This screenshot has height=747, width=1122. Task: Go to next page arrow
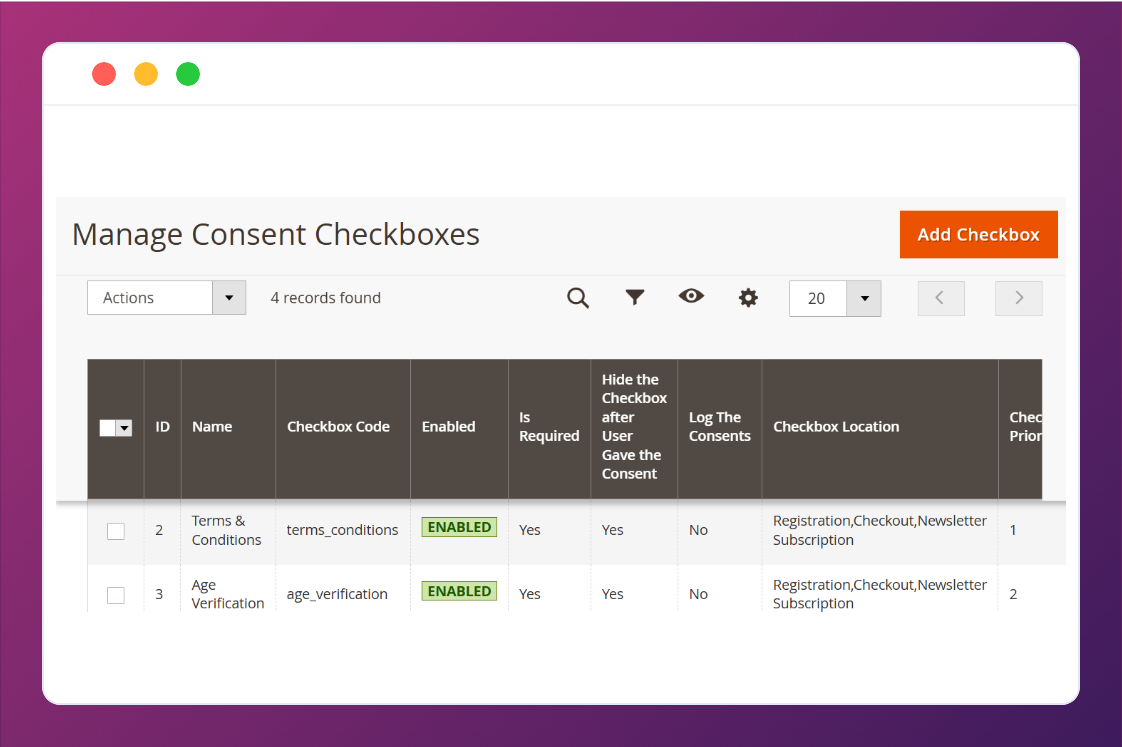coord(1019,298)
